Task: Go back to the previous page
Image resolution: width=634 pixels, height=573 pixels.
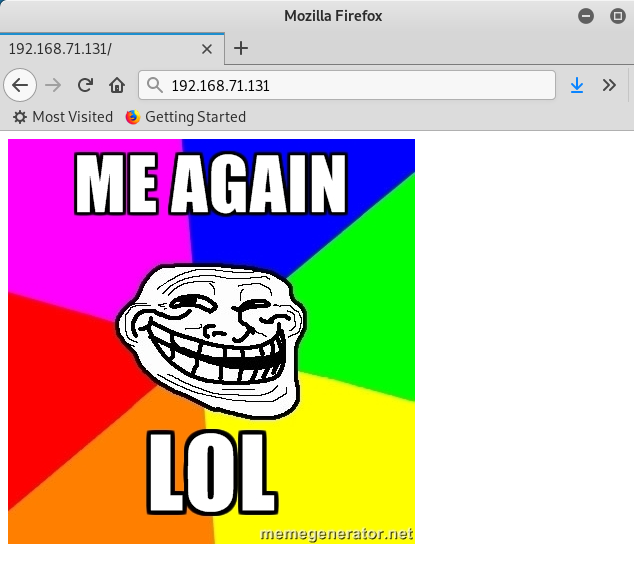Action: click(20, 85)
